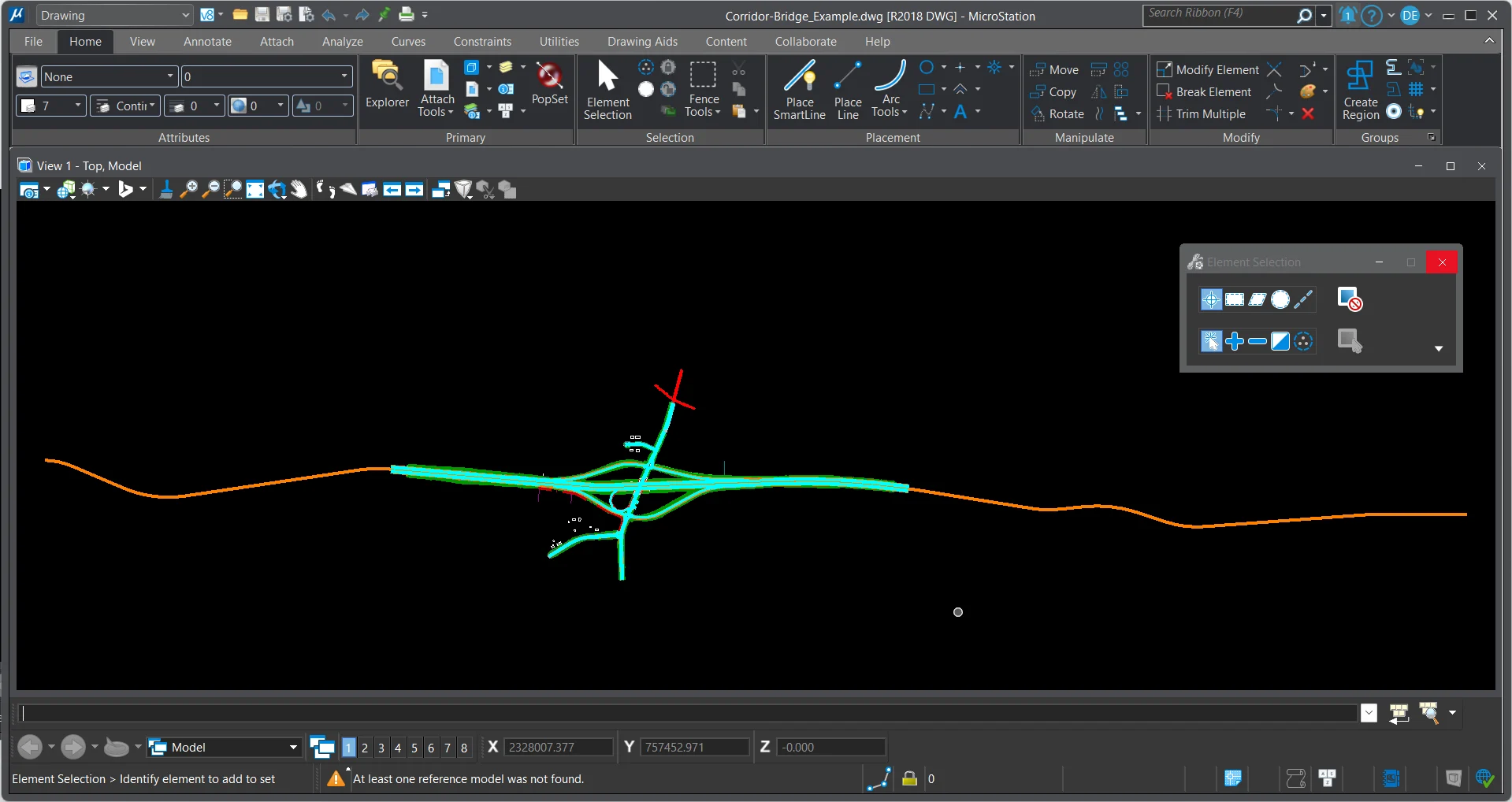Click the PopSet icon
Viewport: 1512px width, 802px height.
[549, 84]
